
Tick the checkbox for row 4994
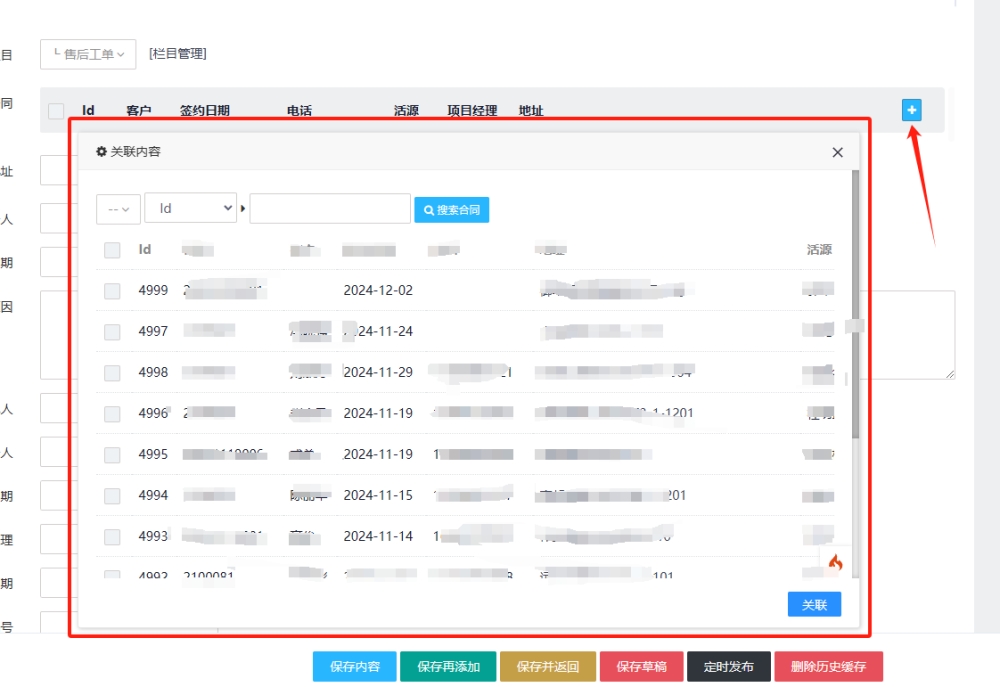pyautogui.click(x=112, y=496)
